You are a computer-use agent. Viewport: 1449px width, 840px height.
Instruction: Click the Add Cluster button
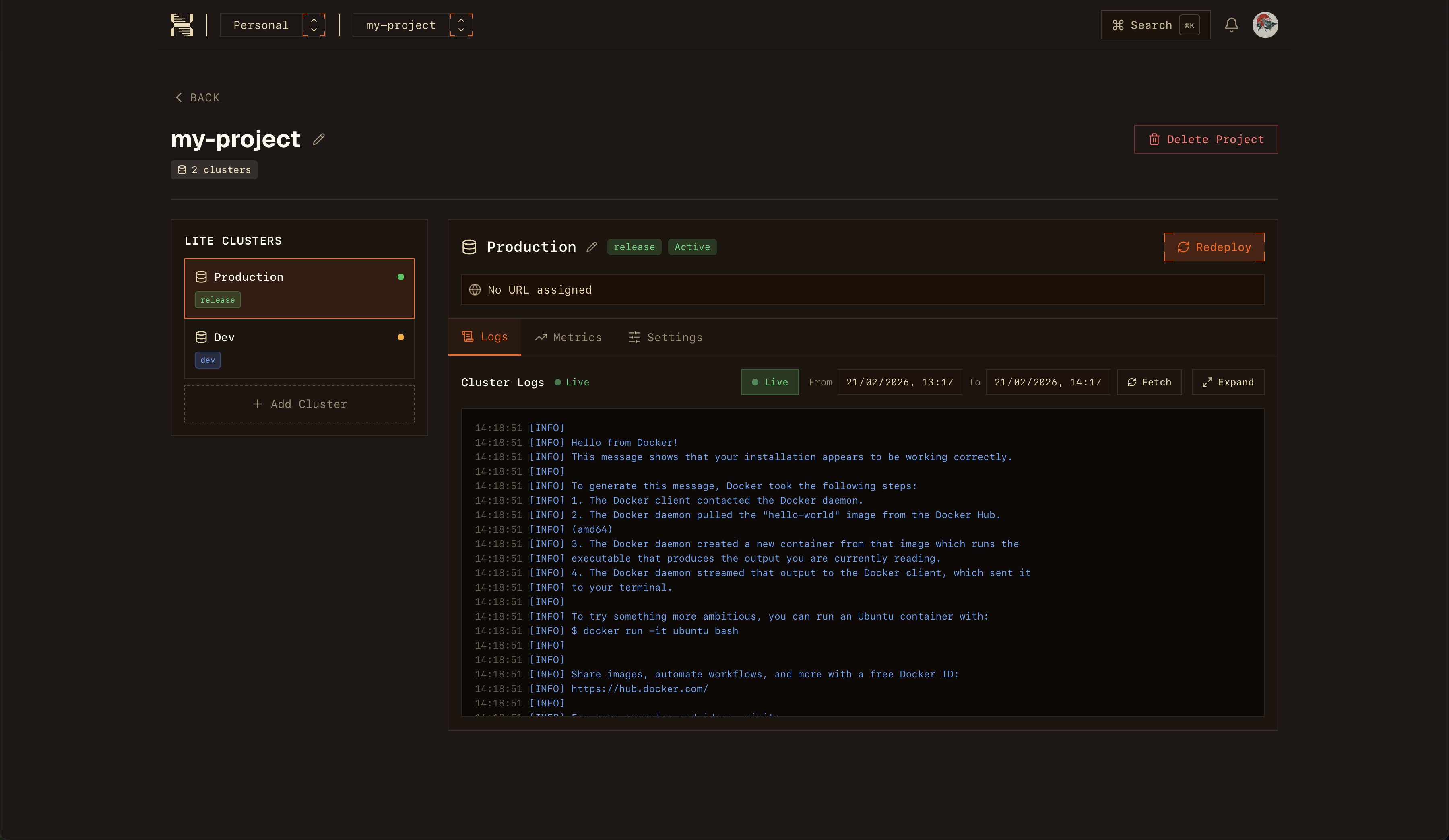point(299,404)
